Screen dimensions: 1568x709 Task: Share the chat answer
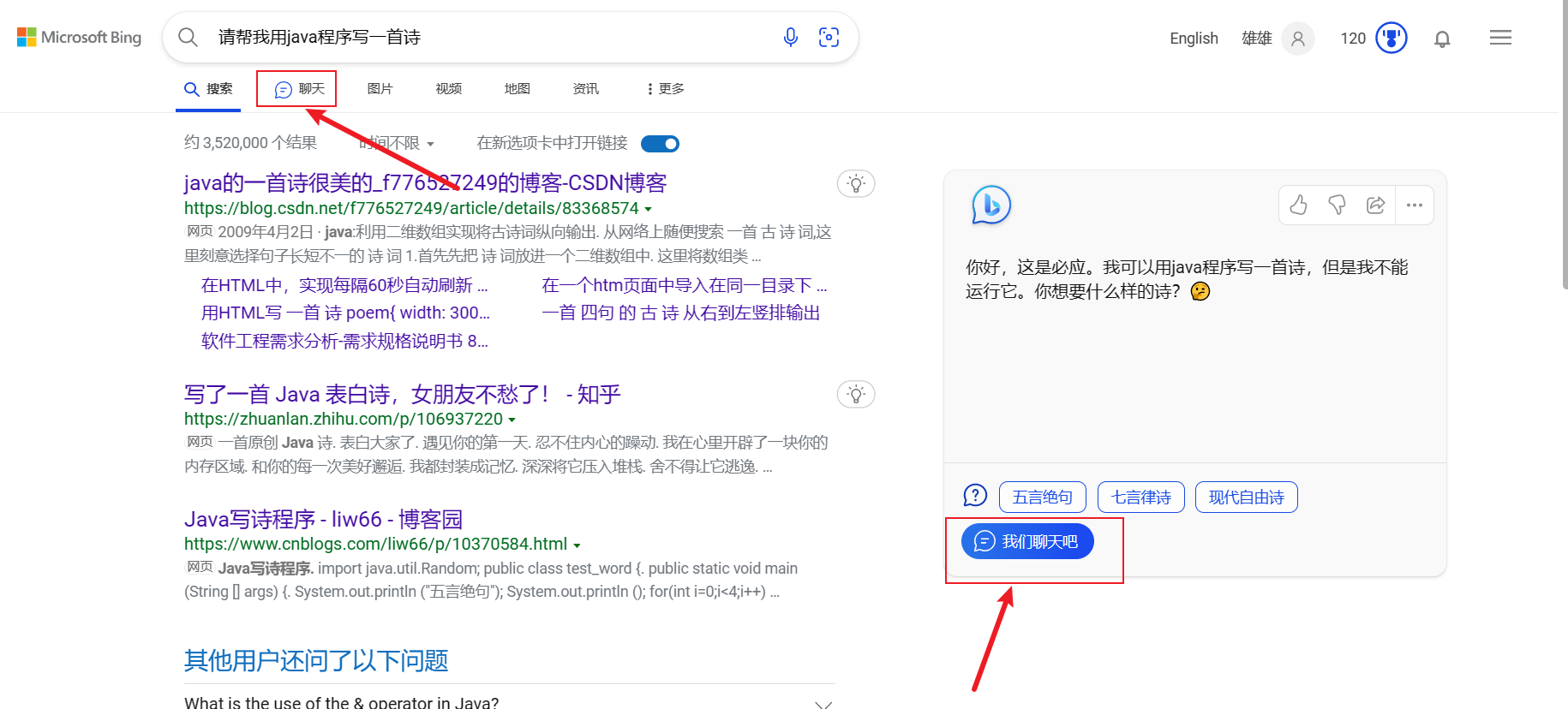tap(1375, 205)
